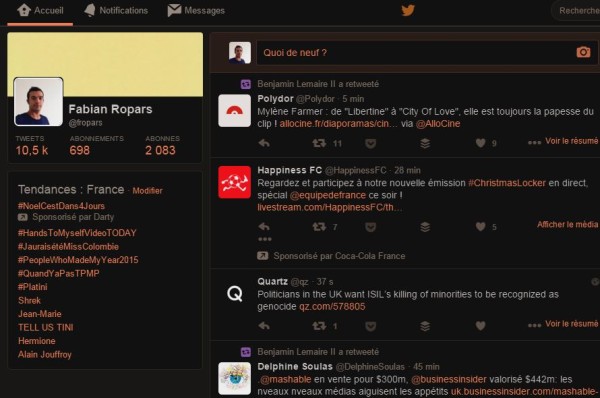The image size is (600, 398).
Task: Save Happiness FC tweet to Pocket
Action: point(370,227)
